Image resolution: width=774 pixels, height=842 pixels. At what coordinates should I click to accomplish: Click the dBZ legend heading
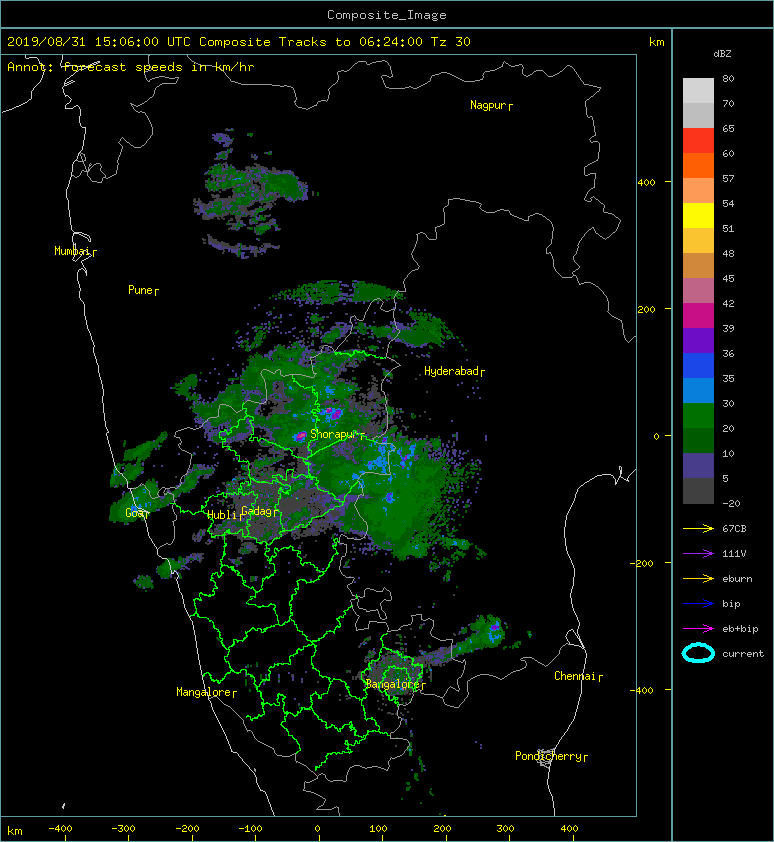[722, 54]
